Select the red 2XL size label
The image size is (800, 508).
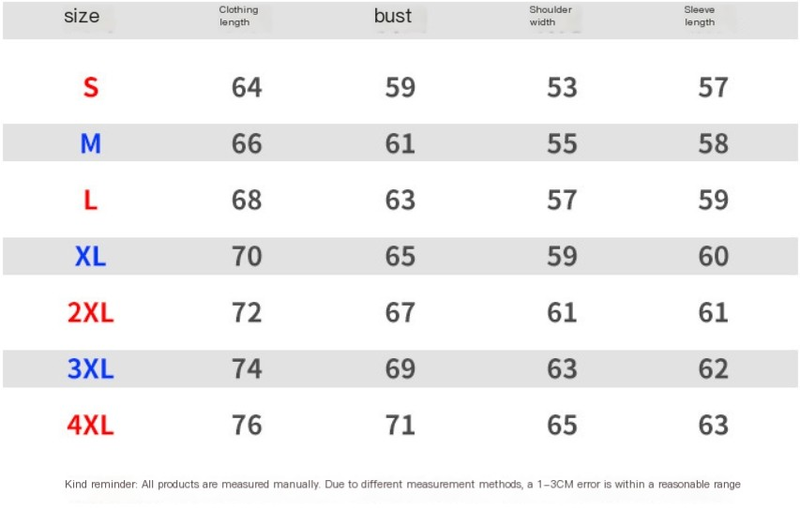(90, 313)
